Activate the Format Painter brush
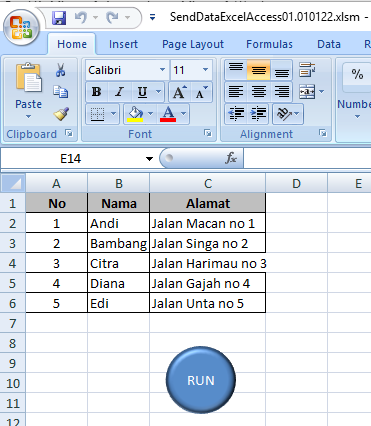This screenshot has height=426, width=371. (x=61, y=114)
